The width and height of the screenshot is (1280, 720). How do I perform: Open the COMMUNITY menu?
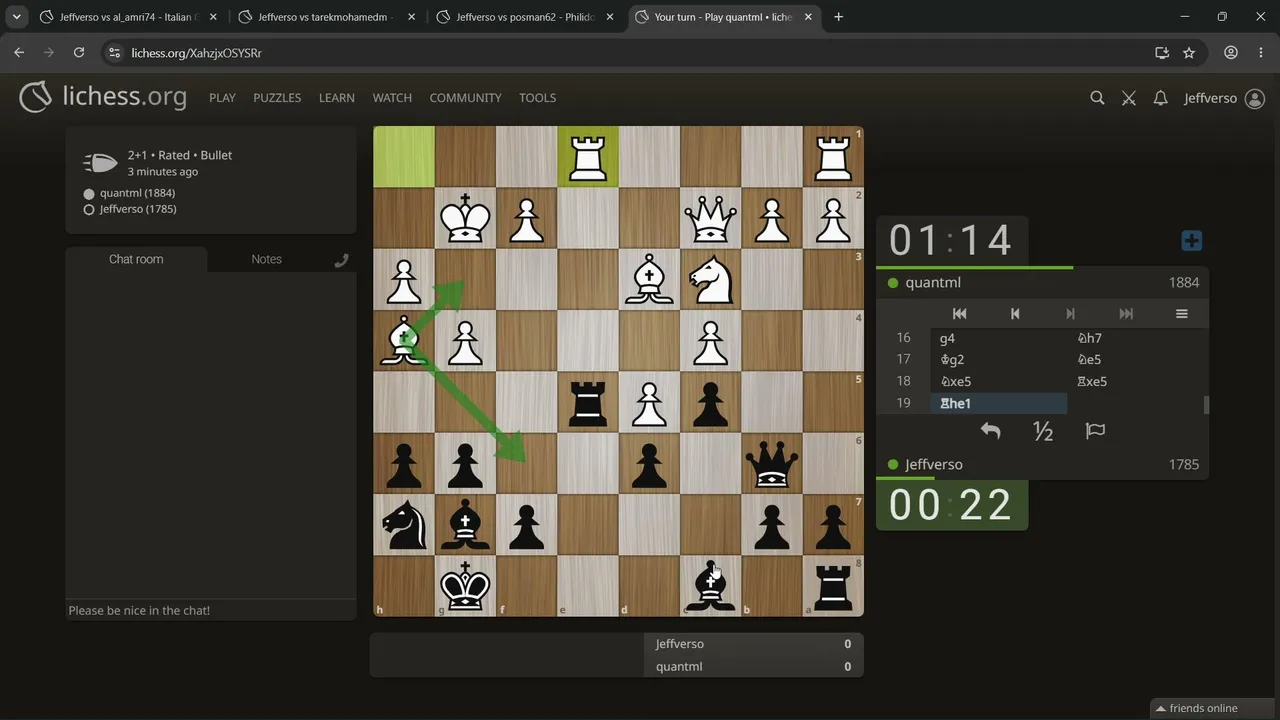[465, 98]
